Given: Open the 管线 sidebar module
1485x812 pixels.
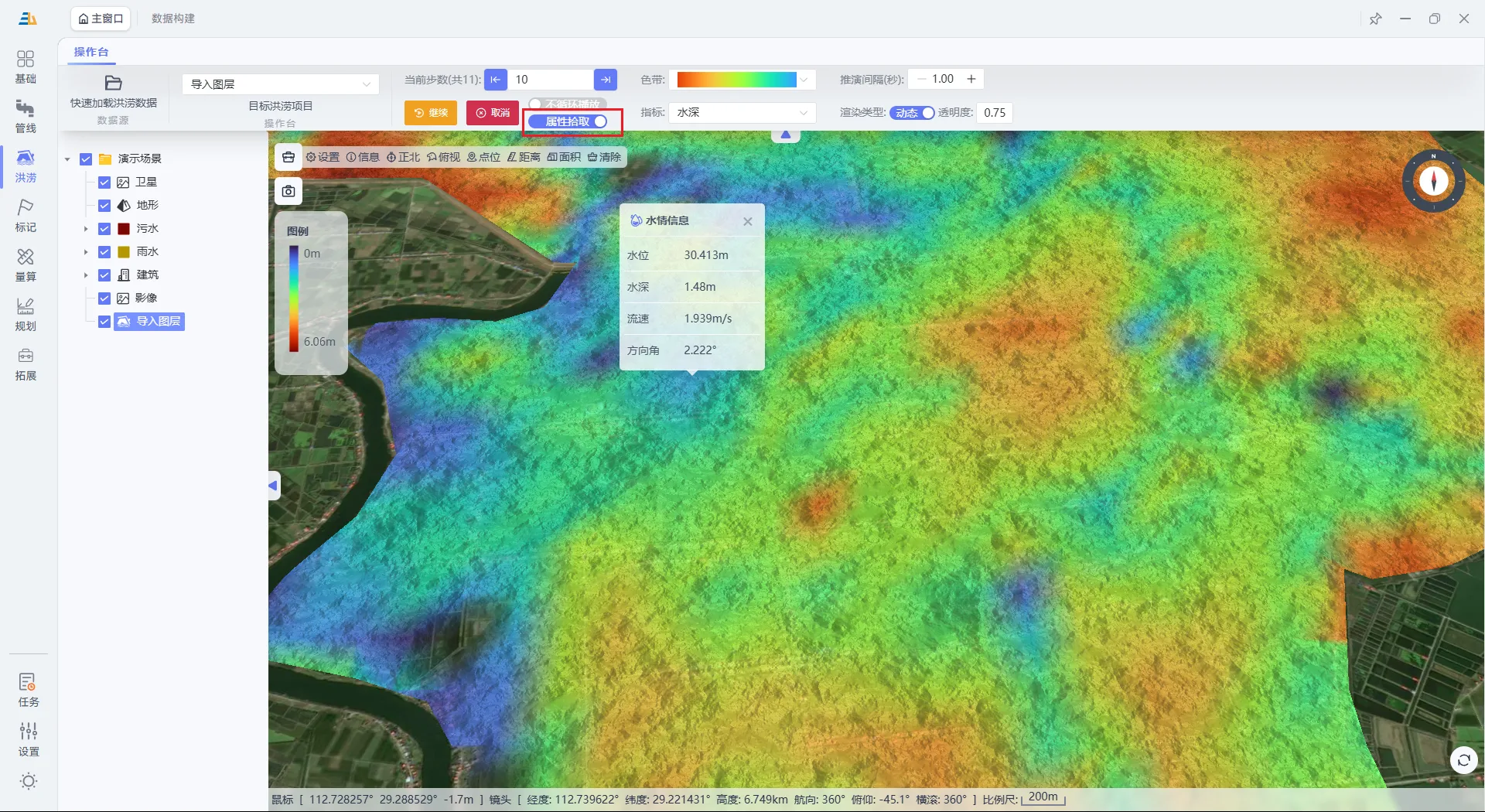Looking at the screenshot, I should [26, 117].
